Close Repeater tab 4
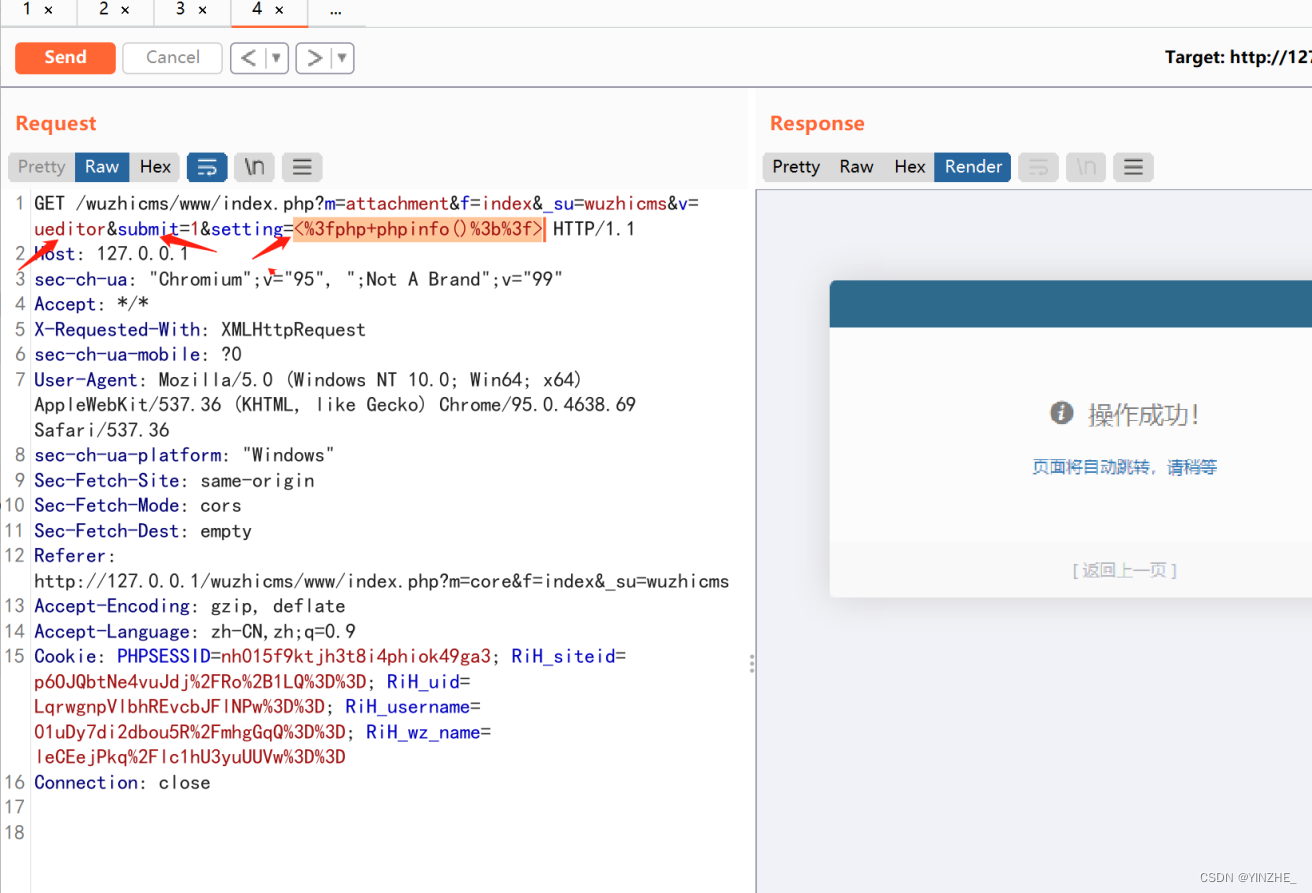Screen dimensions: 1312x893 (x=279, y=10)
